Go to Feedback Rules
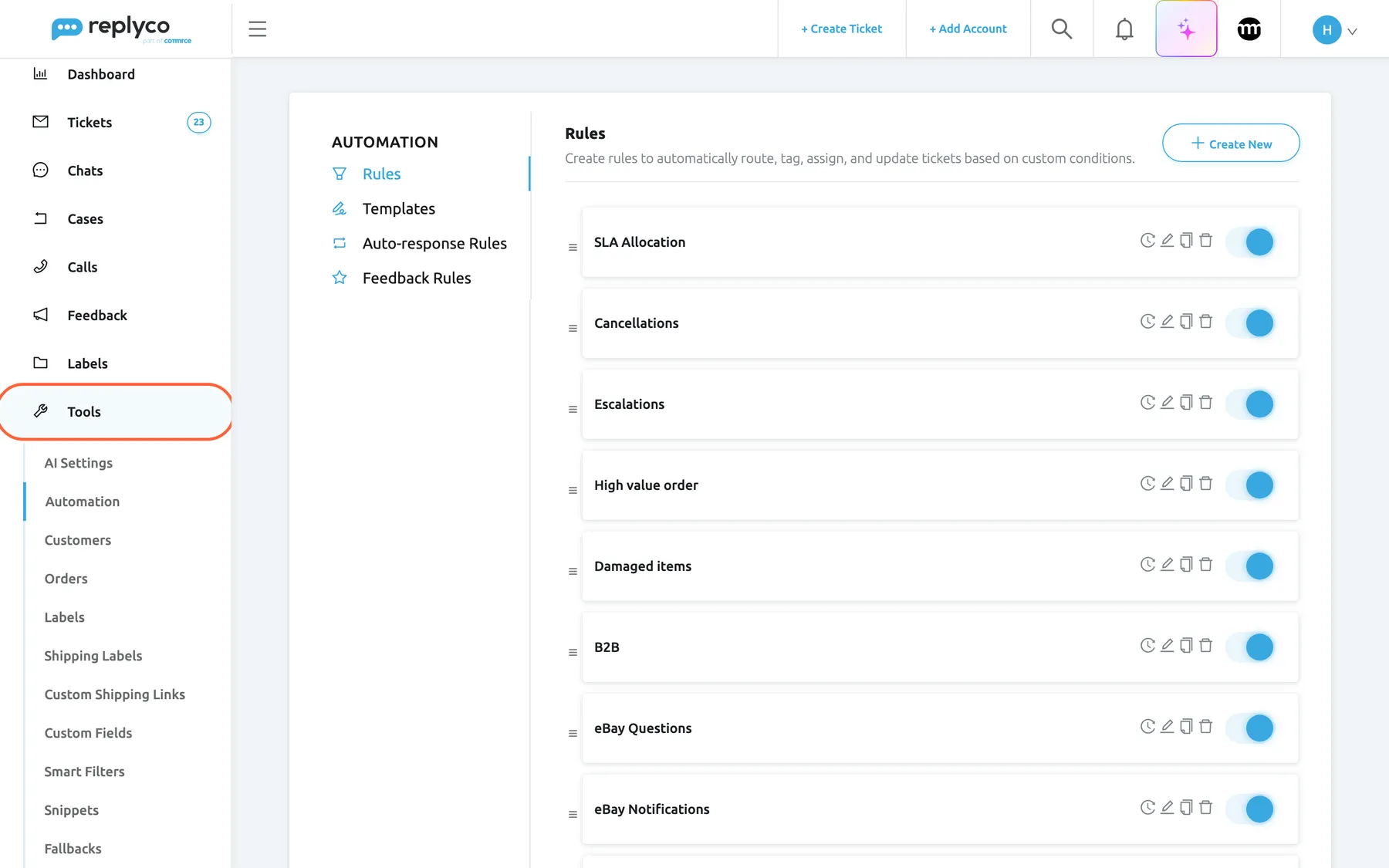This screenshot has height=868, width=1389. (417, 279)
